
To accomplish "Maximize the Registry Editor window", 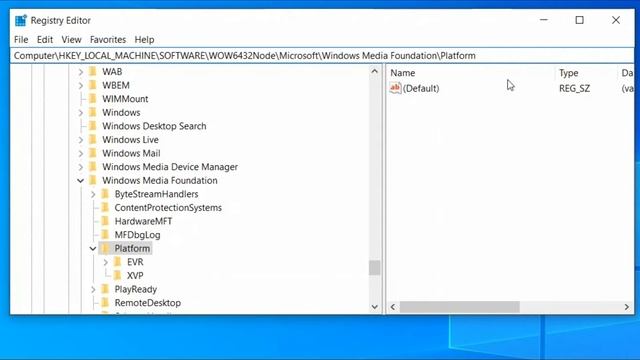I will pyautogui.click(x=580, y=20).
